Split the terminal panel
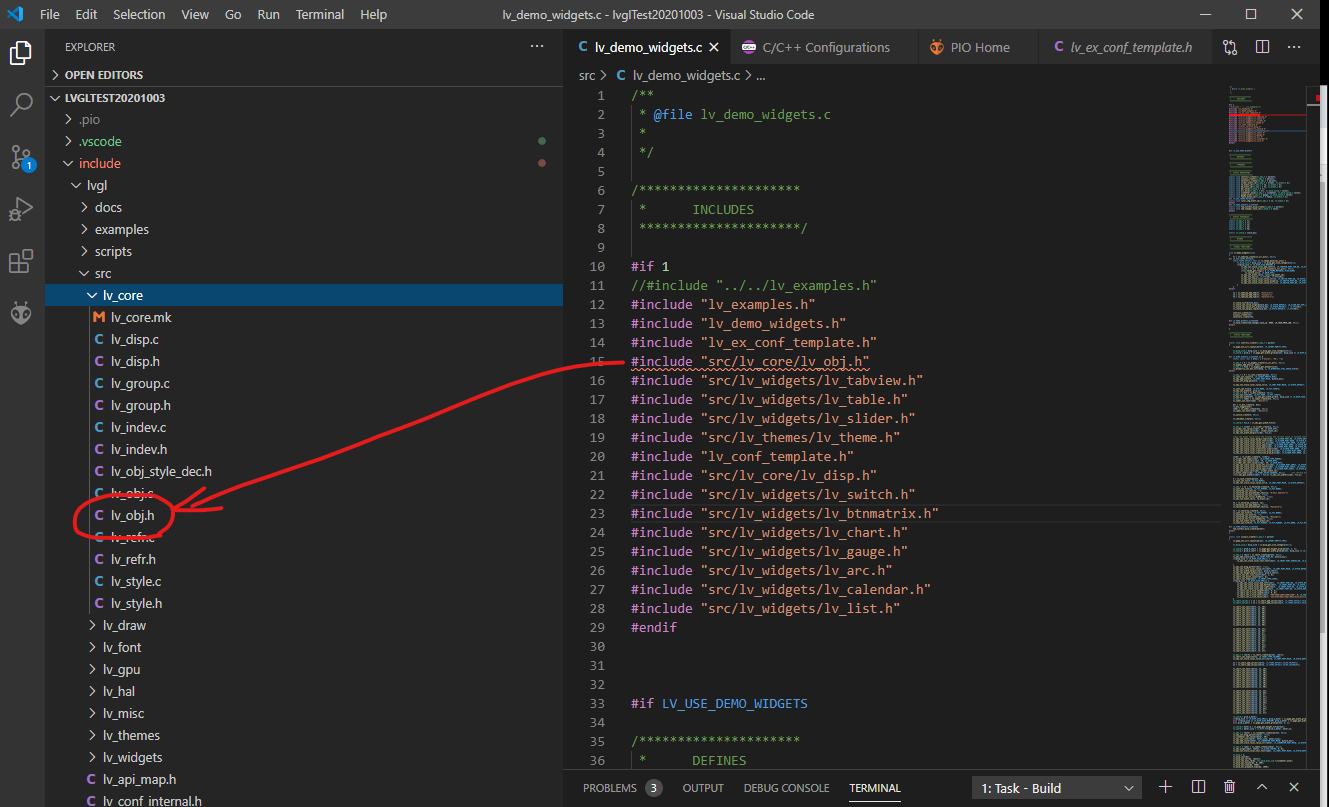This screenshot has width=1329, height=807. coord(1198,787)
